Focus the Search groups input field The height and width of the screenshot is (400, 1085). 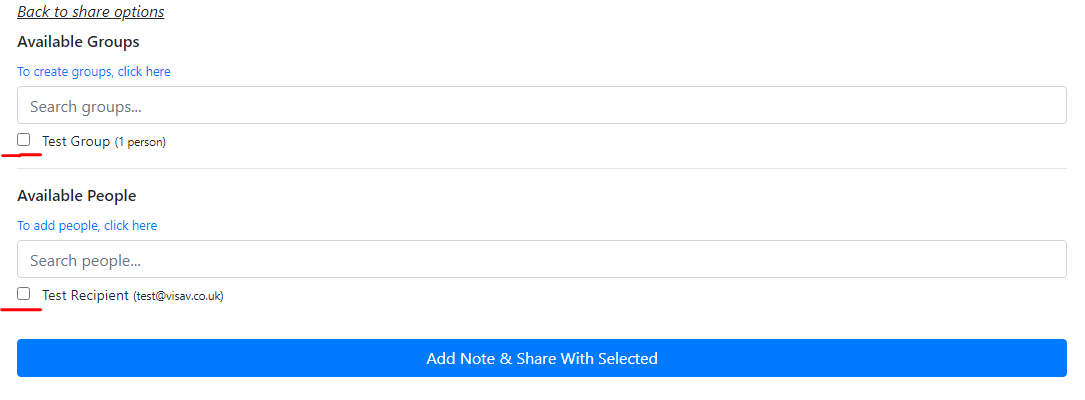click(x=541, y=105)
